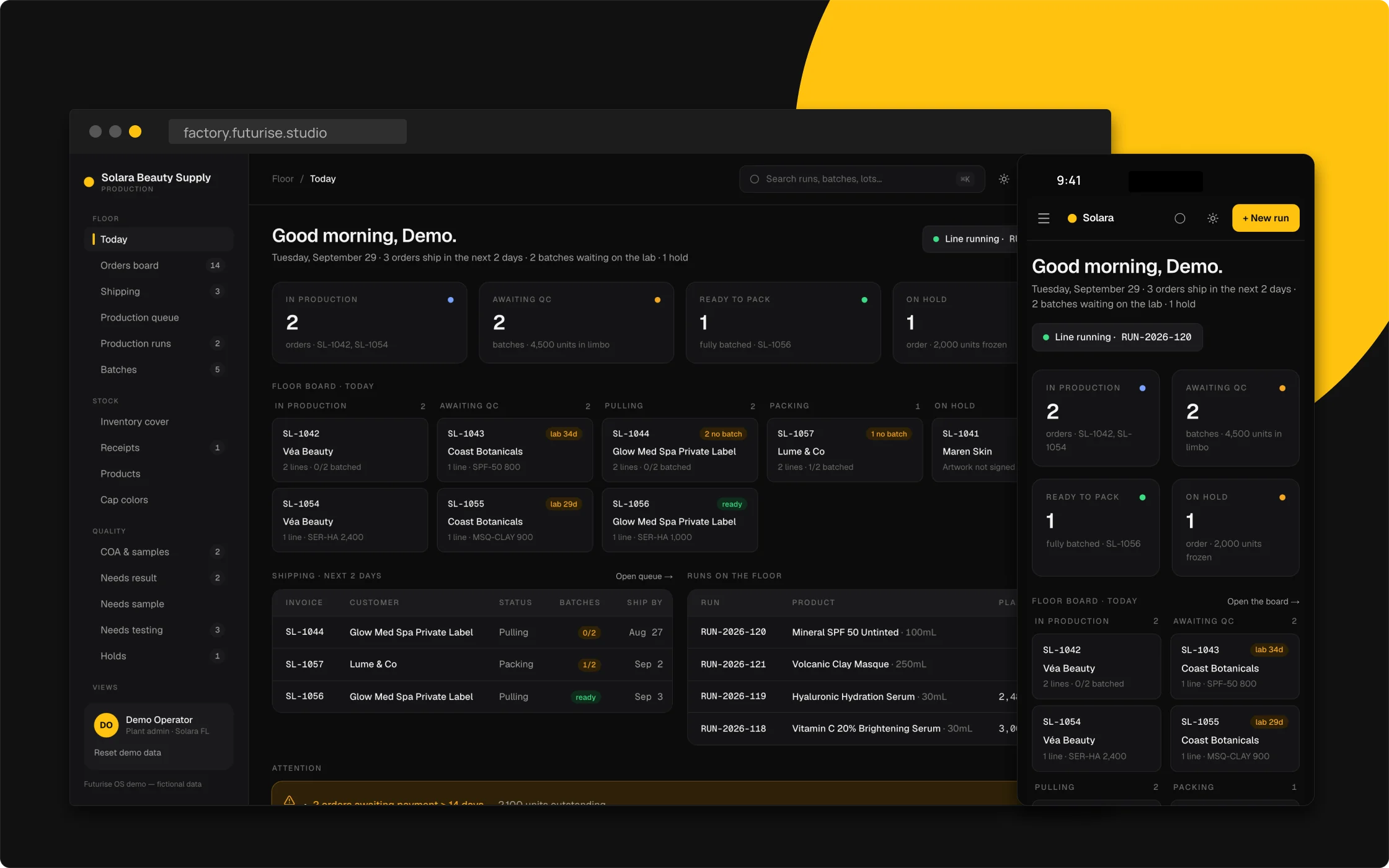Screen dimensions: 1389x868
Task: Open Receipts sidebar item
Action: [159, 448]
